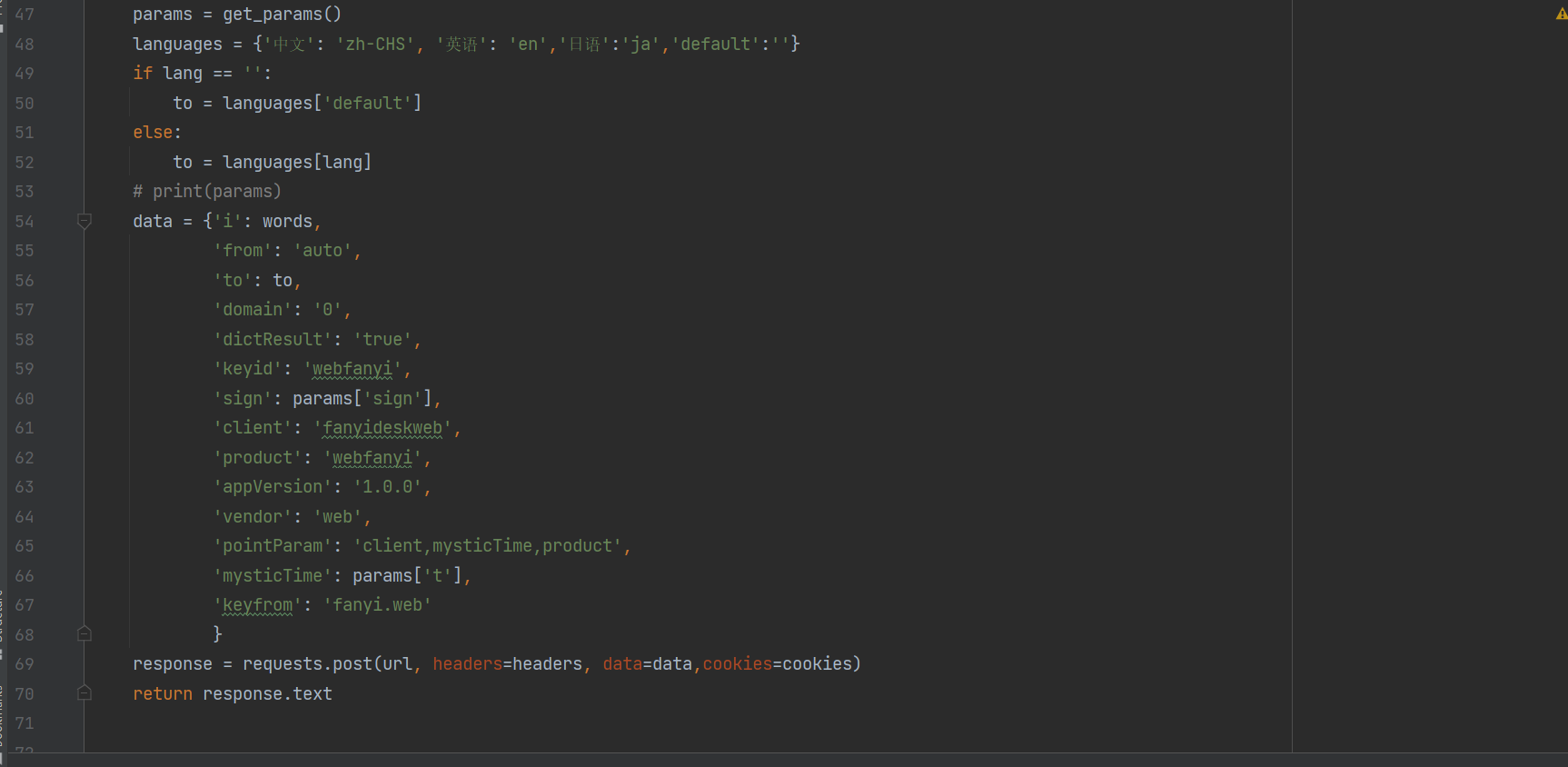Click the 'data' variable name on line 54

(153, 222)
